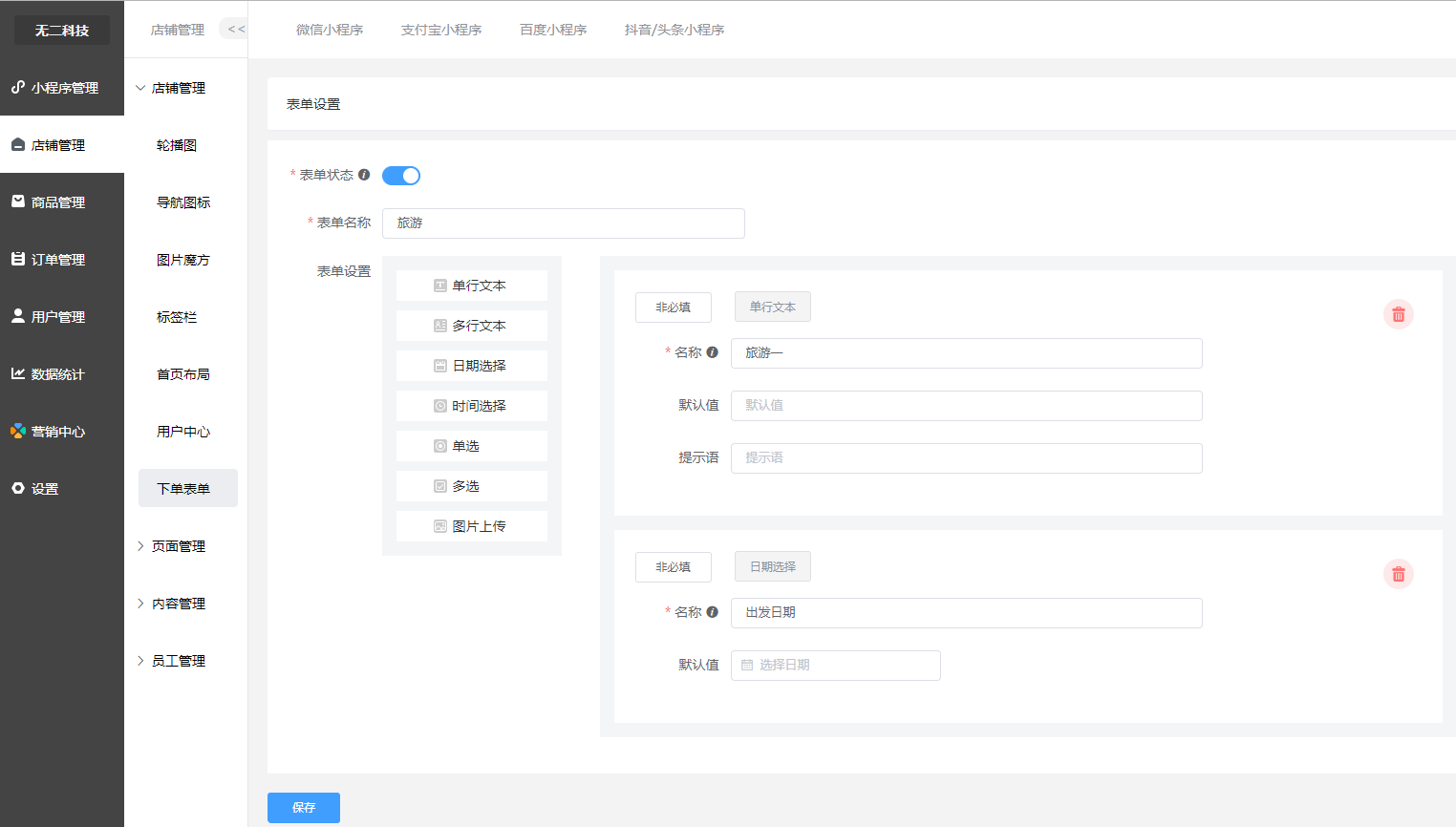
Task: Click the 设置 gear icon
Action: [18, 488]
